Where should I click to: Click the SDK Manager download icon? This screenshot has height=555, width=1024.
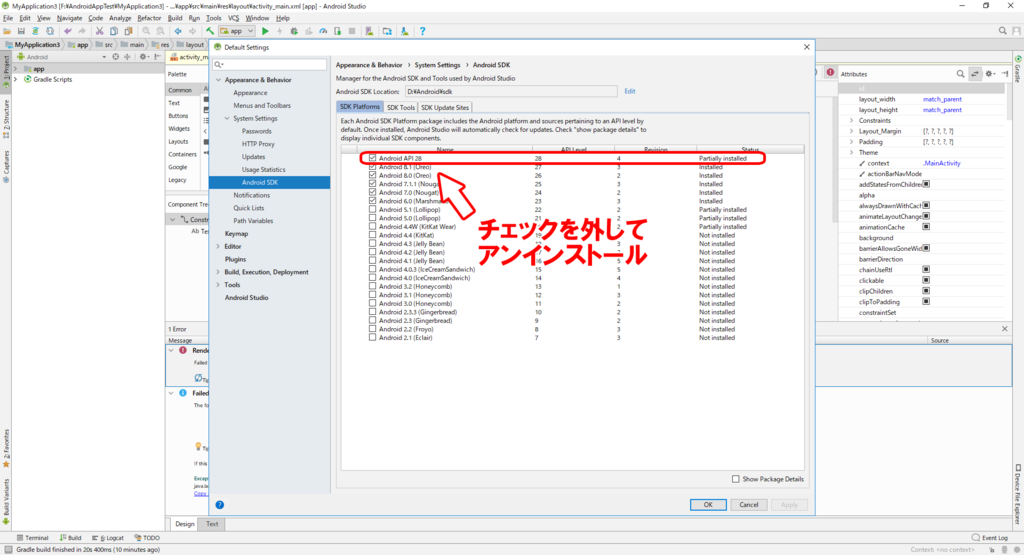[x=404, y=31]
